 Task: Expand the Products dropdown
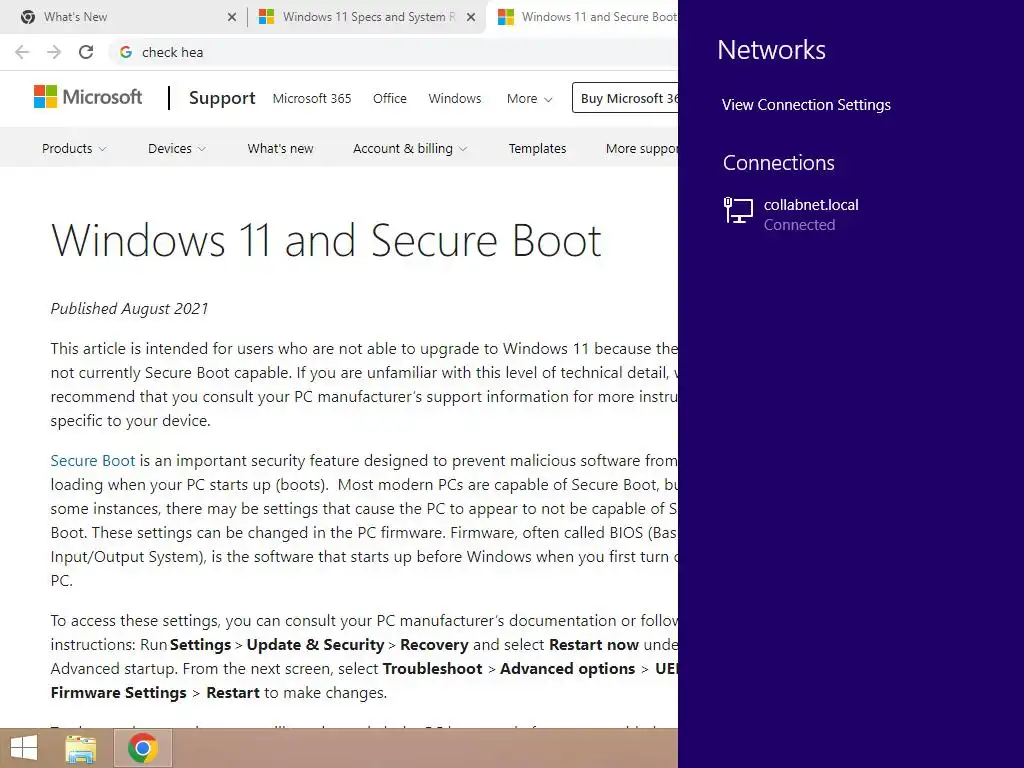point(74,149)
